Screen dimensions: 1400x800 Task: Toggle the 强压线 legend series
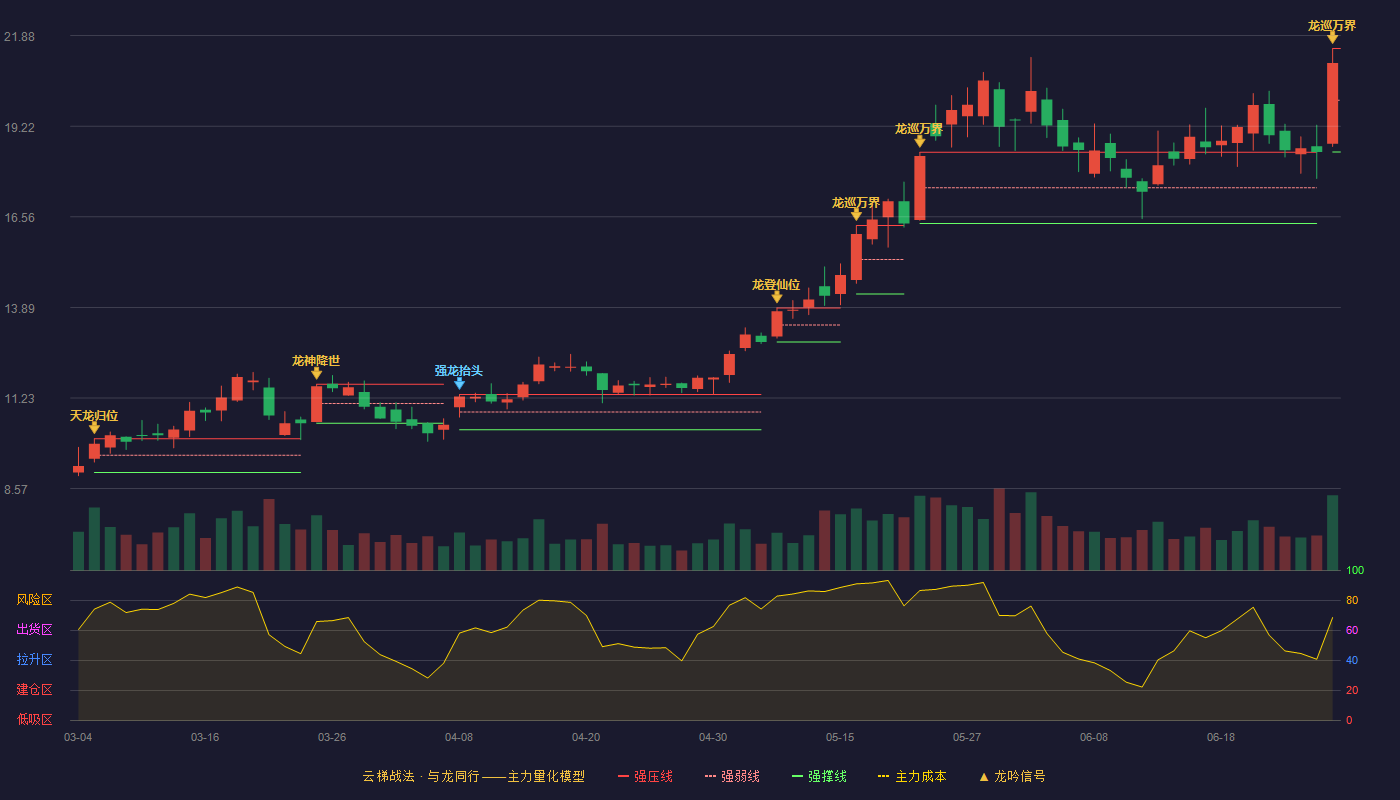coord(645,776)
